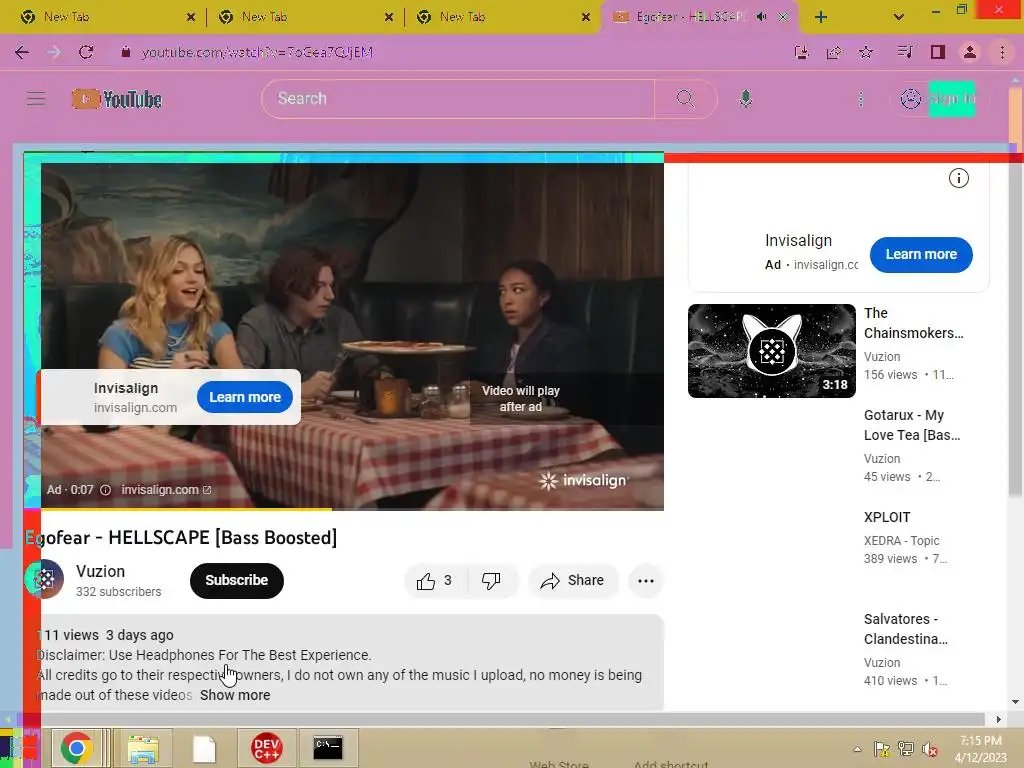Go to YouTube home via logo
The image size is (1024, 768).
point(117,99)
